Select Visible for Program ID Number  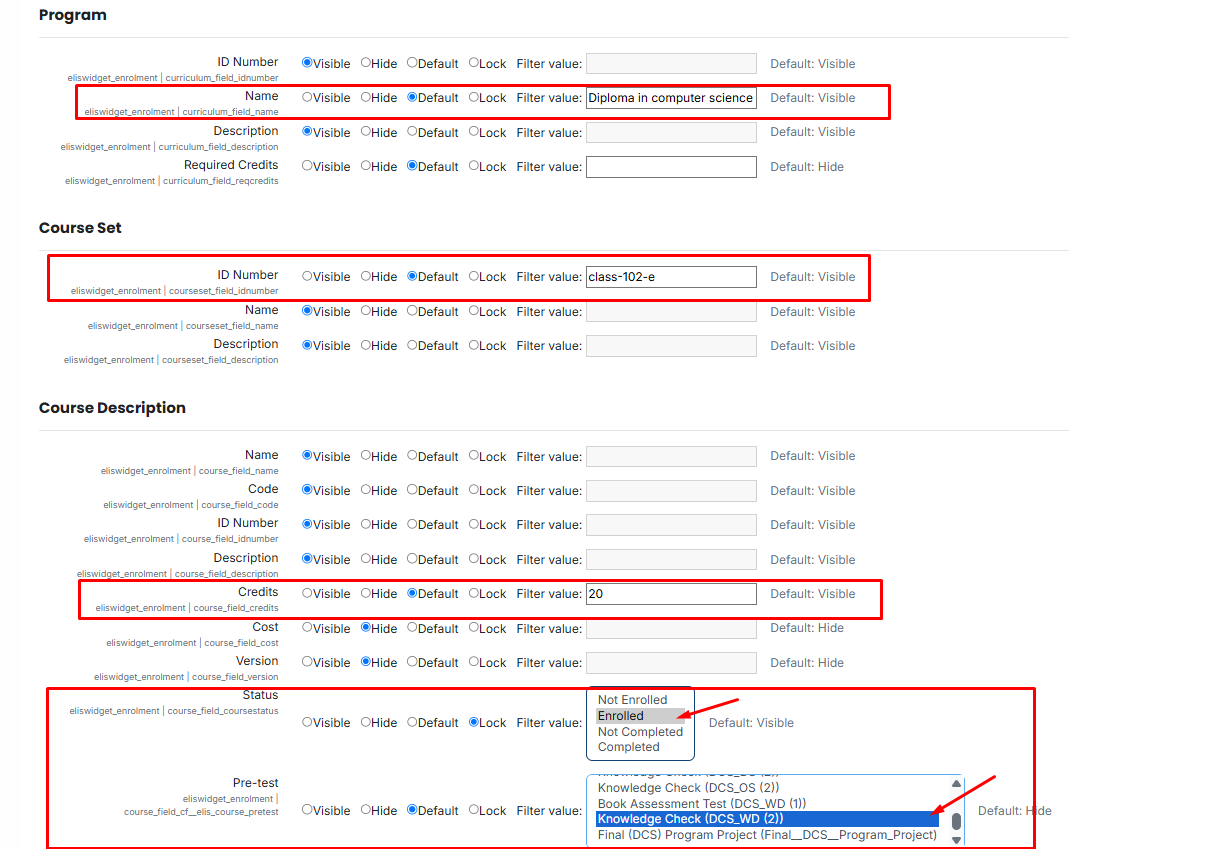pos(307,63)
